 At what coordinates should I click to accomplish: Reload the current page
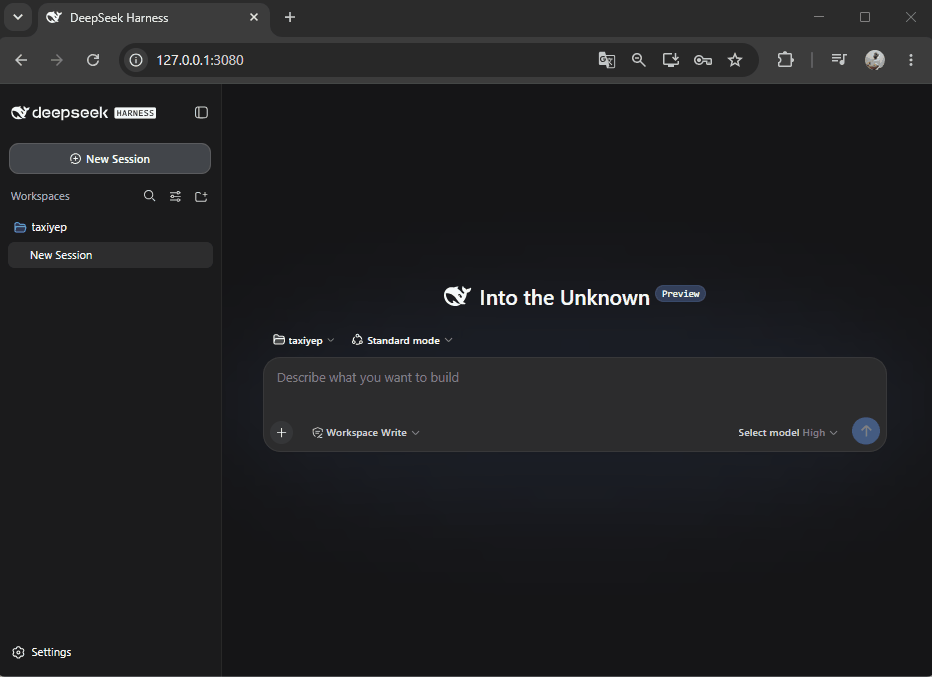tap(93, 60)
